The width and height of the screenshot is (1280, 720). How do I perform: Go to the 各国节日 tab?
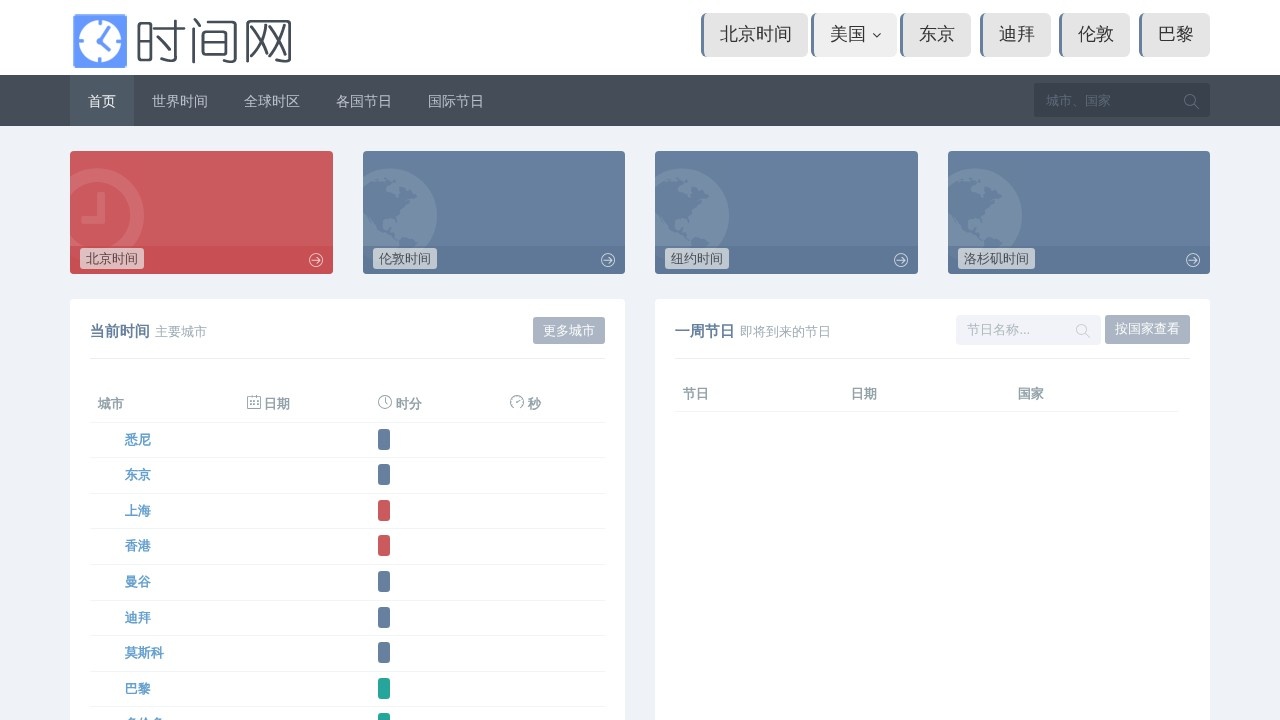pyautogui.click(x=364, y=101)
